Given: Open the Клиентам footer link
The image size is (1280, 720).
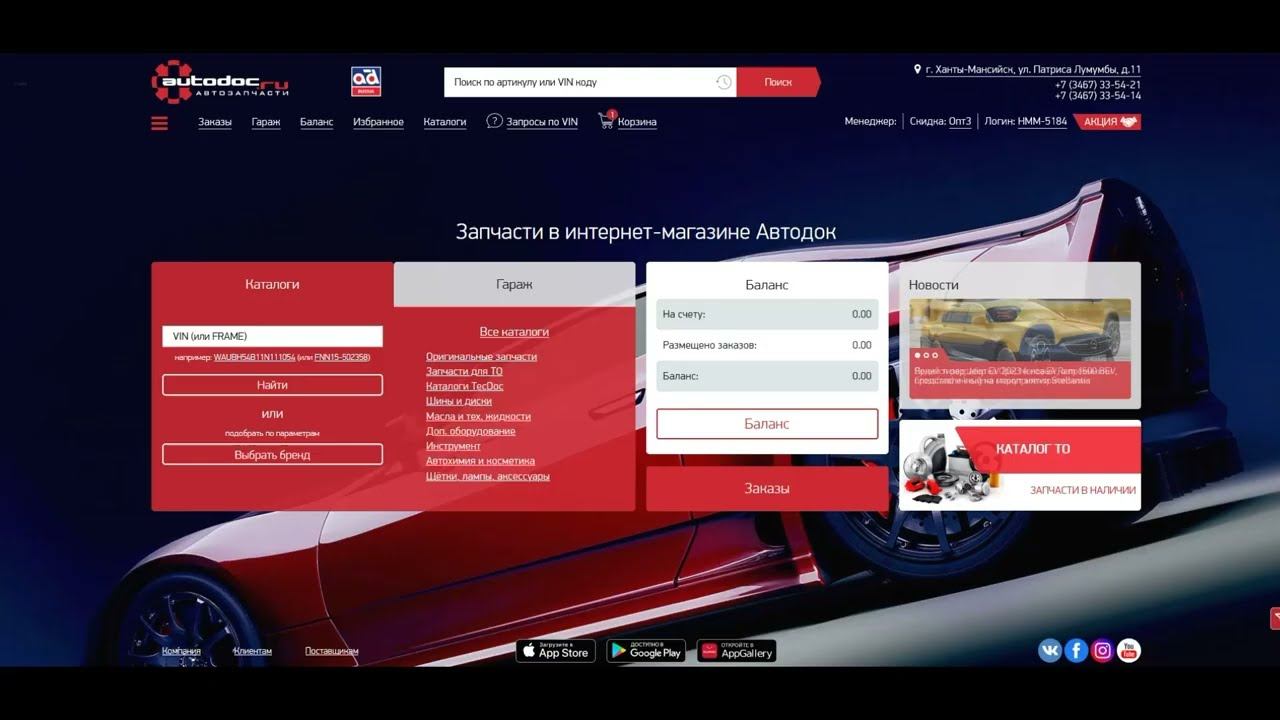Looking at the screenshot, I should [x=253, y=651].
